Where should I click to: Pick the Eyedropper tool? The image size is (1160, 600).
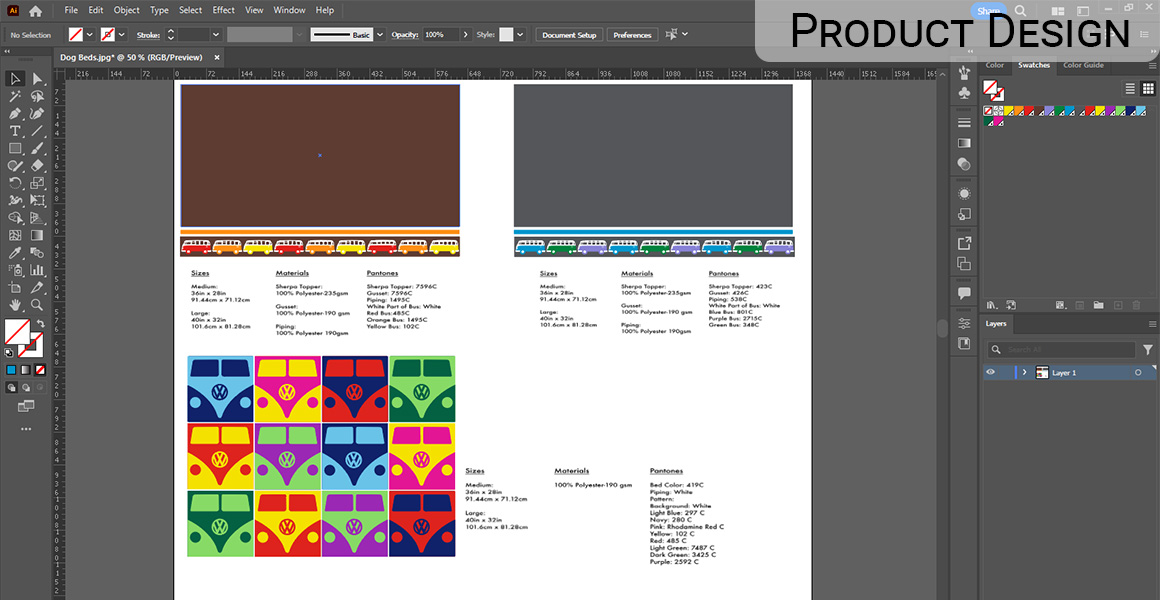click(15, 252)
